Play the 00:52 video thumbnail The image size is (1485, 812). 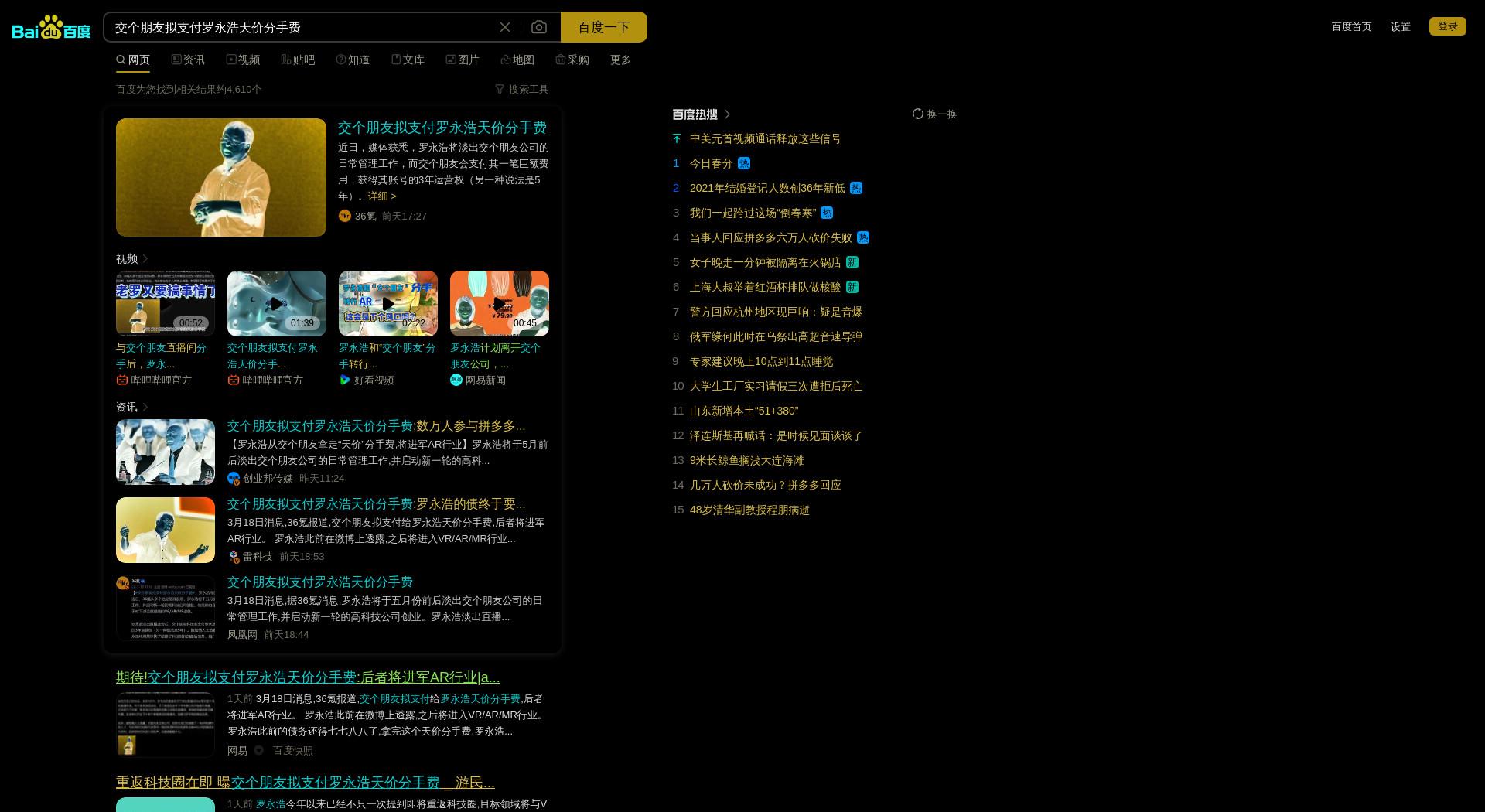pos(166,303)
